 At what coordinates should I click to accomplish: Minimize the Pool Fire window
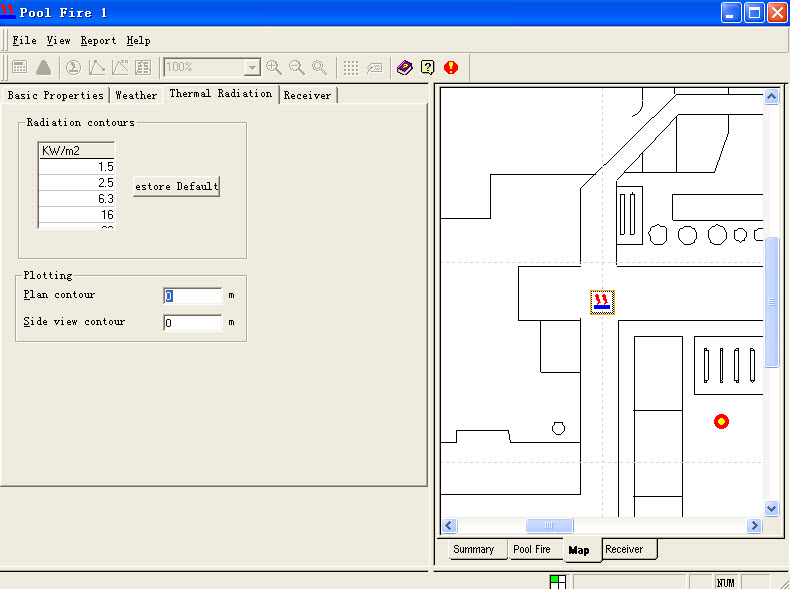point(731,13)
